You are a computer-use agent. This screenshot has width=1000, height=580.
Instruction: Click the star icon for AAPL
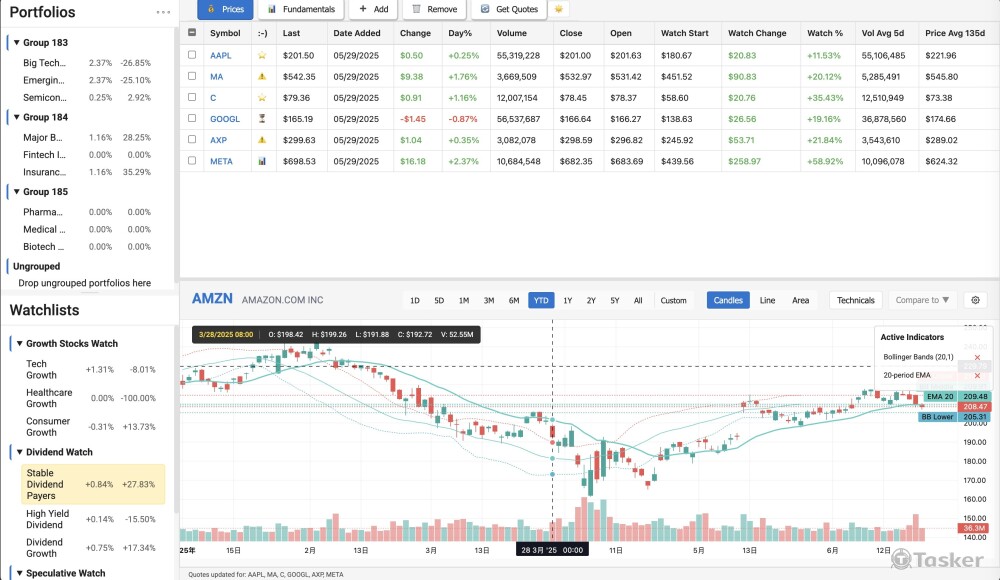(262, 55)
